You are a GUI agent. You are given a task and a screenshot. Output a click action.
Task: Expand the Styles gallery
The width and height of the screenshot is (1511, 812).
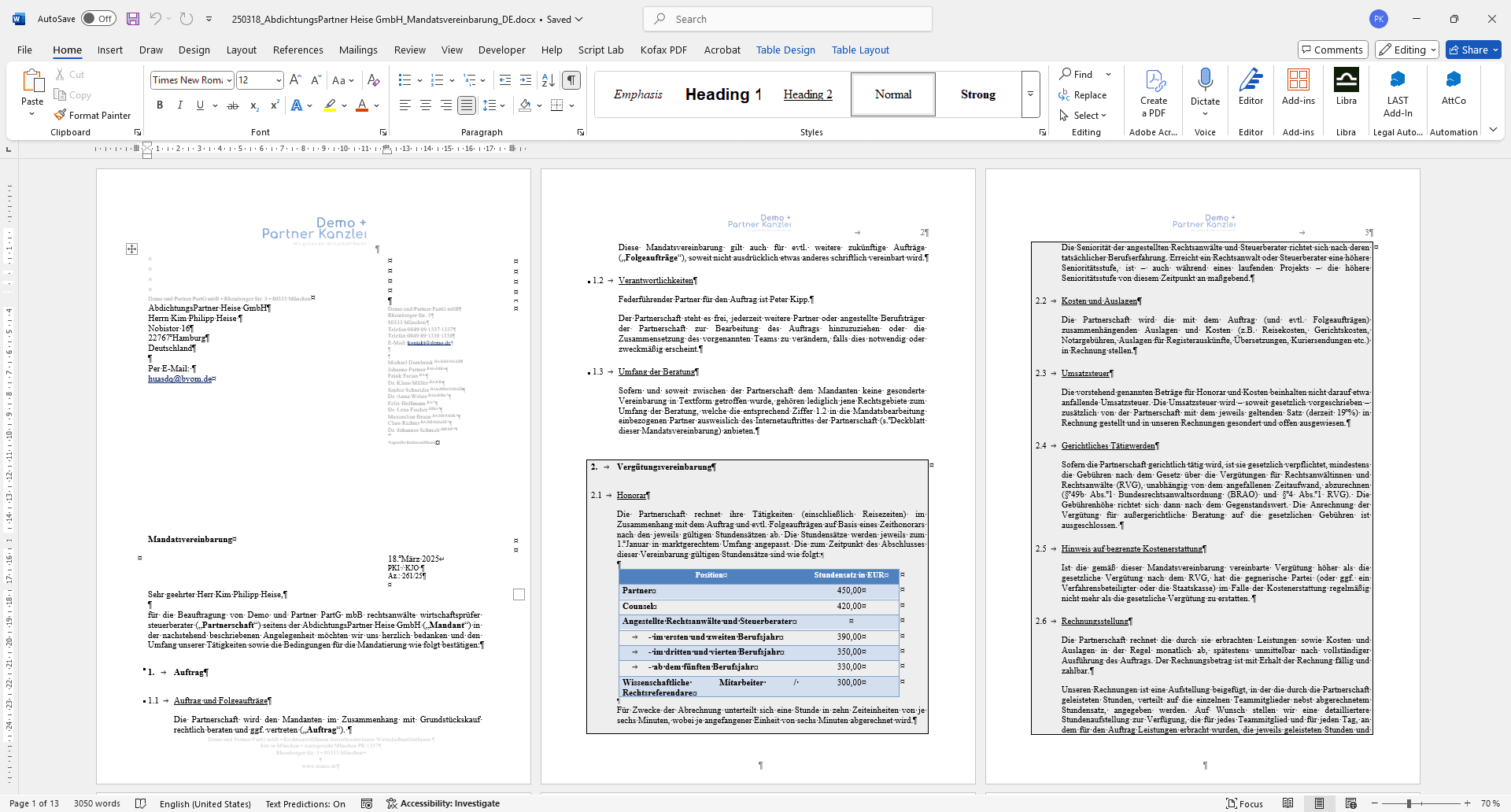1030,94
